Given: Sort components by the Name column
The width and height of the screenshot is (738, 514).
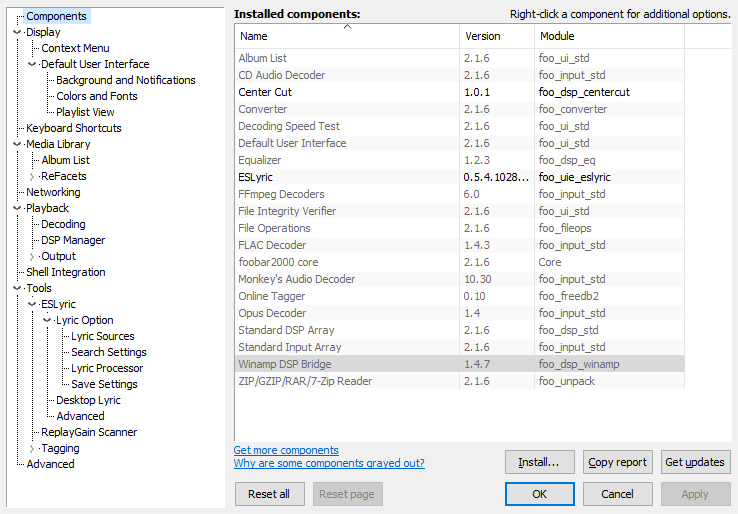Looking at the screenshot, I should 346,36.
